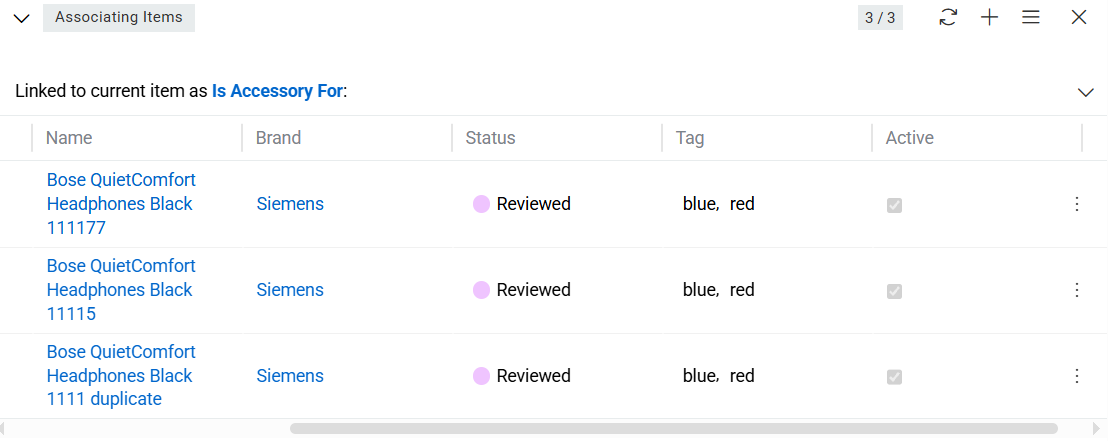Open row options for Headphones Black 11115

click(1077, 290)
